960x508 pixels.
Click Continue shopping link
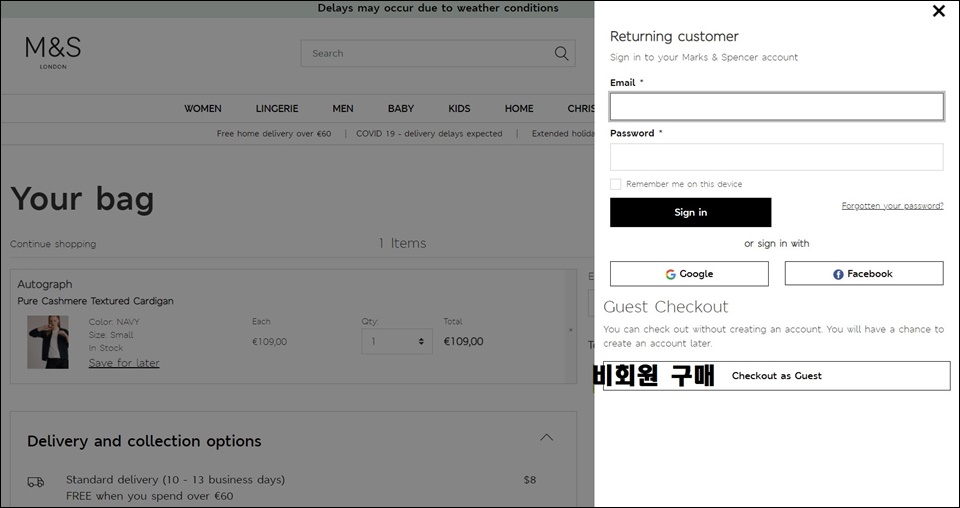pyautogui.click(x=53, y=244)
